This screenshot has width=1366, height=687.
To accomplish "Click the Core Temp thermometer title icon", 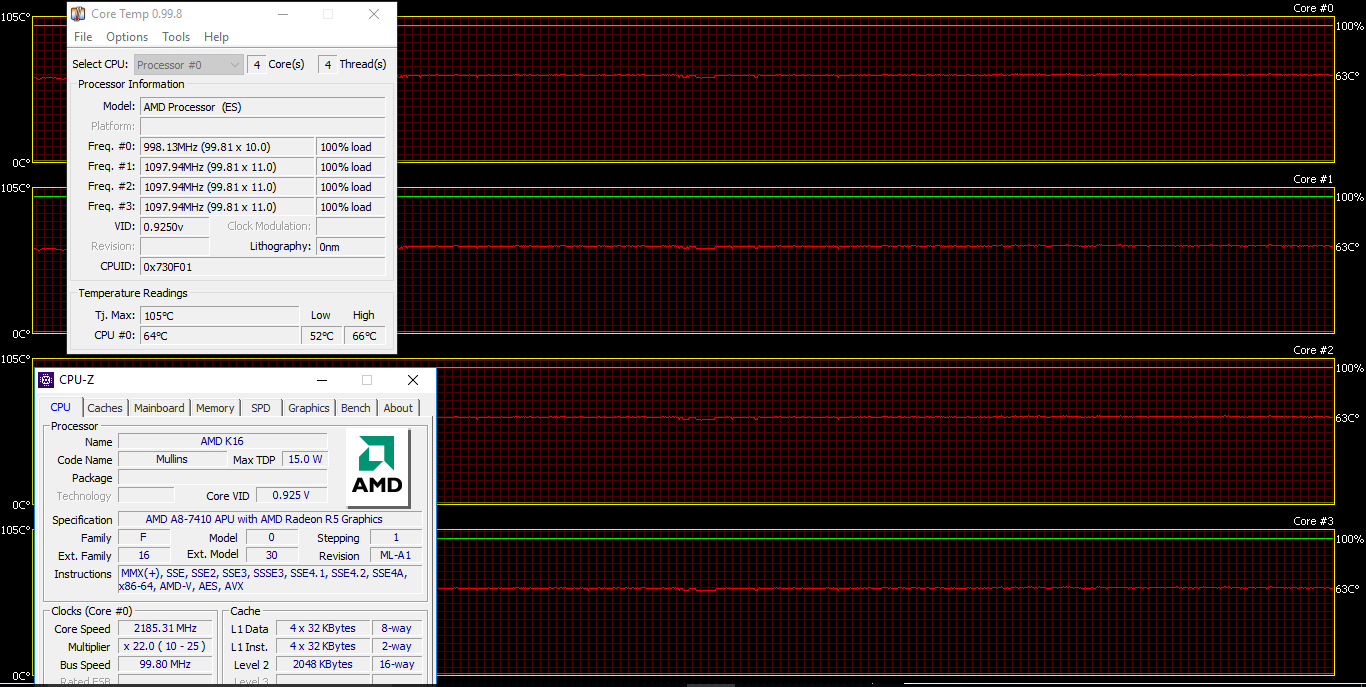I will (x=78, y=14).
